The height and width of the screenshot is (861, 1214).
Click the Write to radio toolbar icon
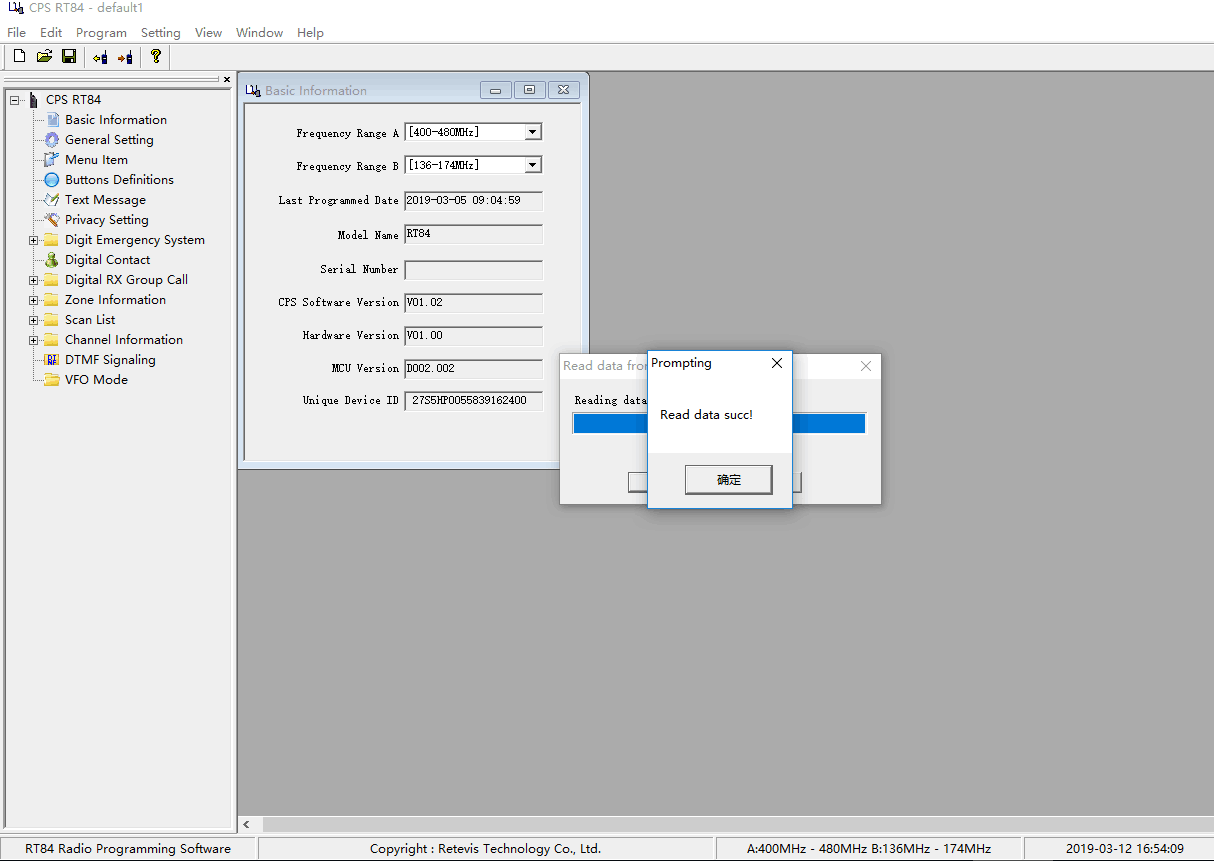125,57
